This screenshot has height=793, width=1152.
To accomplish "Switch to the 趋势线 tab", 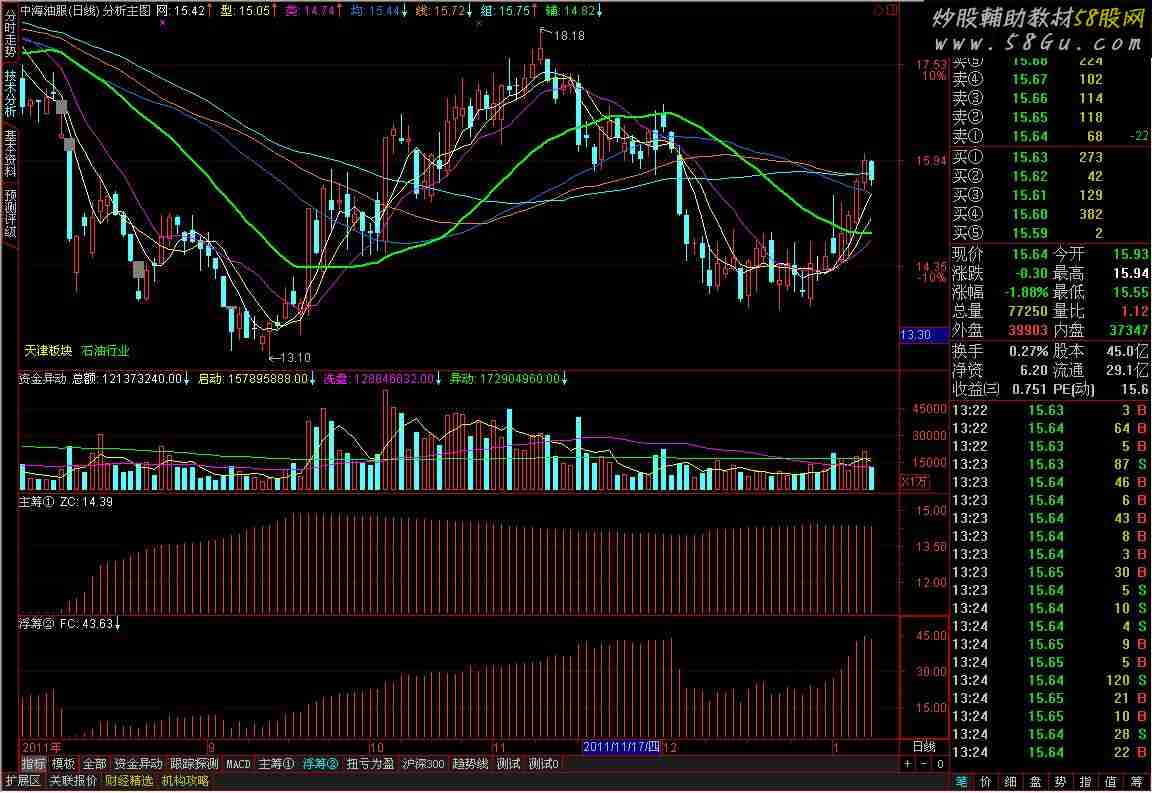I will point(470,764).
